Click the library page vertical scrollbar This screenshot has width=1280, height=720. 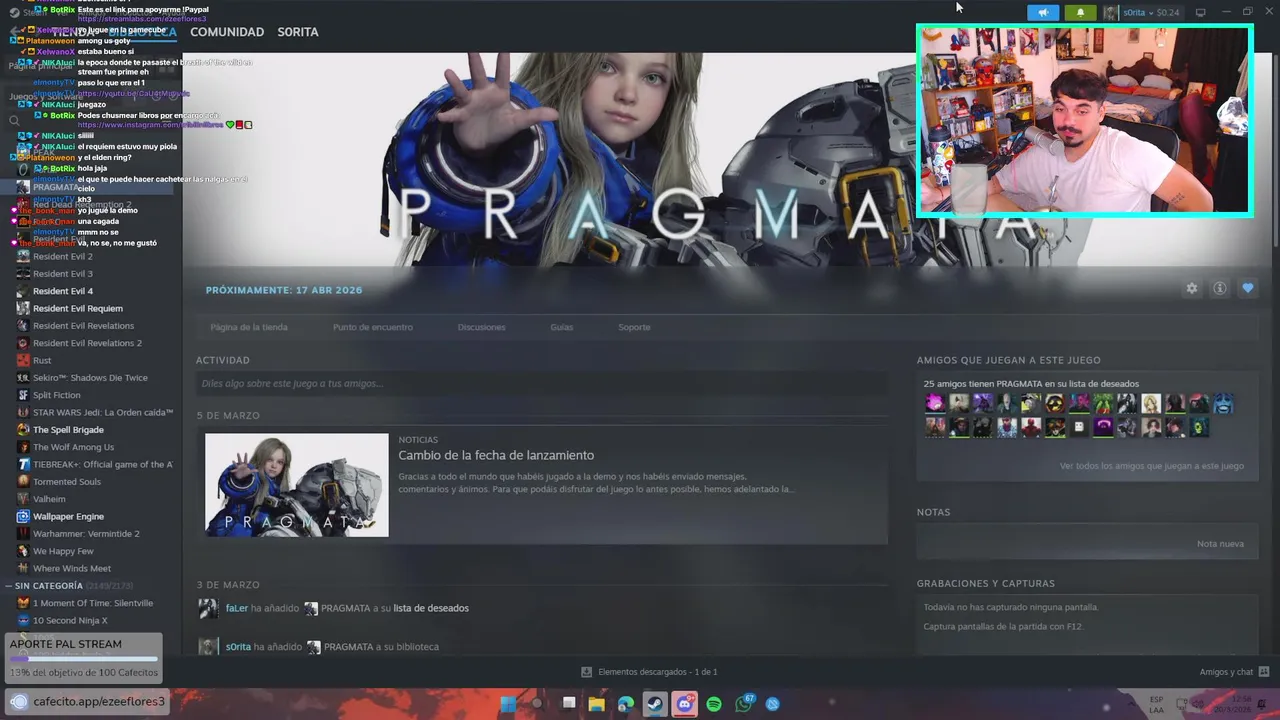[x=1275, y=150]
